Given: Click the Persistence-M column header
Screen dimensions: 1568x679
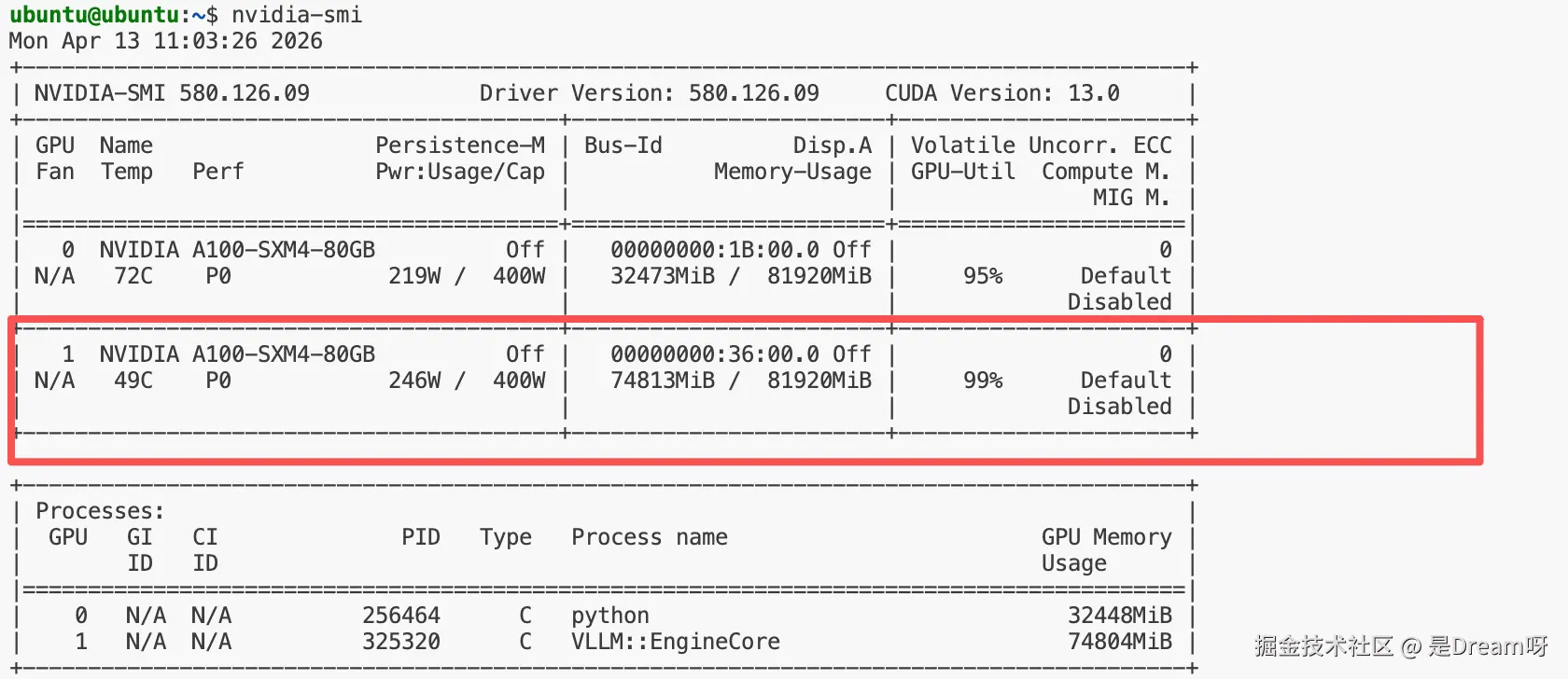Looking at the screenshot, I should point(459,145).
